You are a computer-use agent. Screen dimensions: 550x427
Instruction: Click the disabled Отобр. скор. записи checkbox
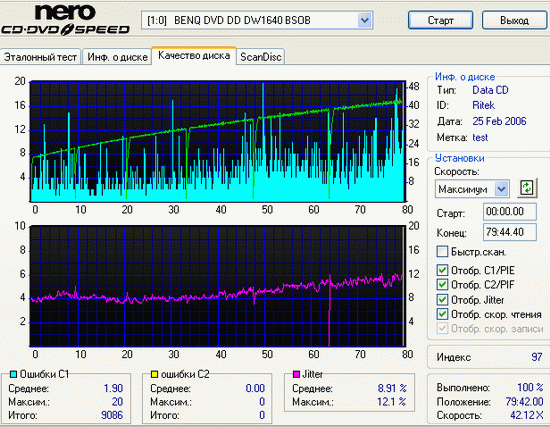point(442,328)
